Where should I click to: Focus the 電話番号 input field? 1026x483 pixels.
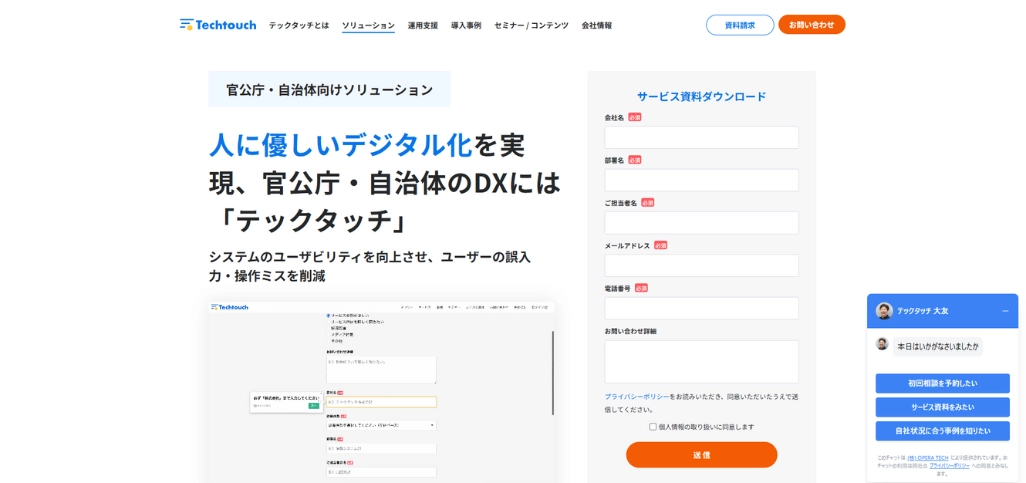(x=701, y=308)
